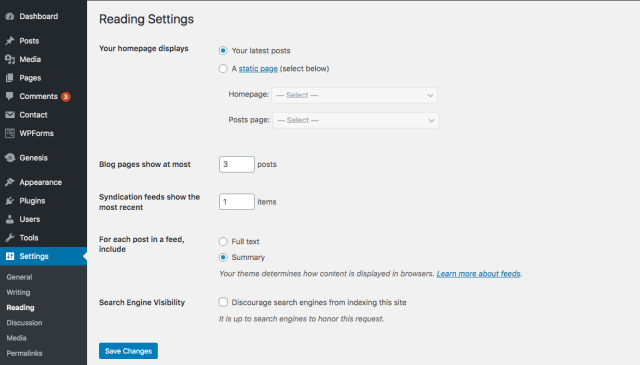
Task: Click the Blog pages show at most field
Action: [237, 164]
